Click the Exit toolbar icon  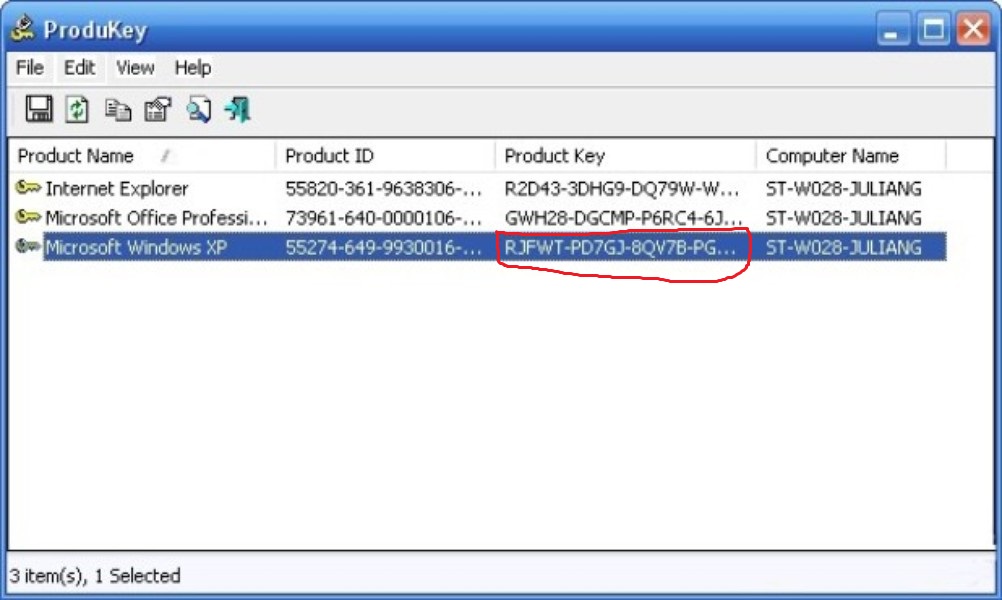237,109
